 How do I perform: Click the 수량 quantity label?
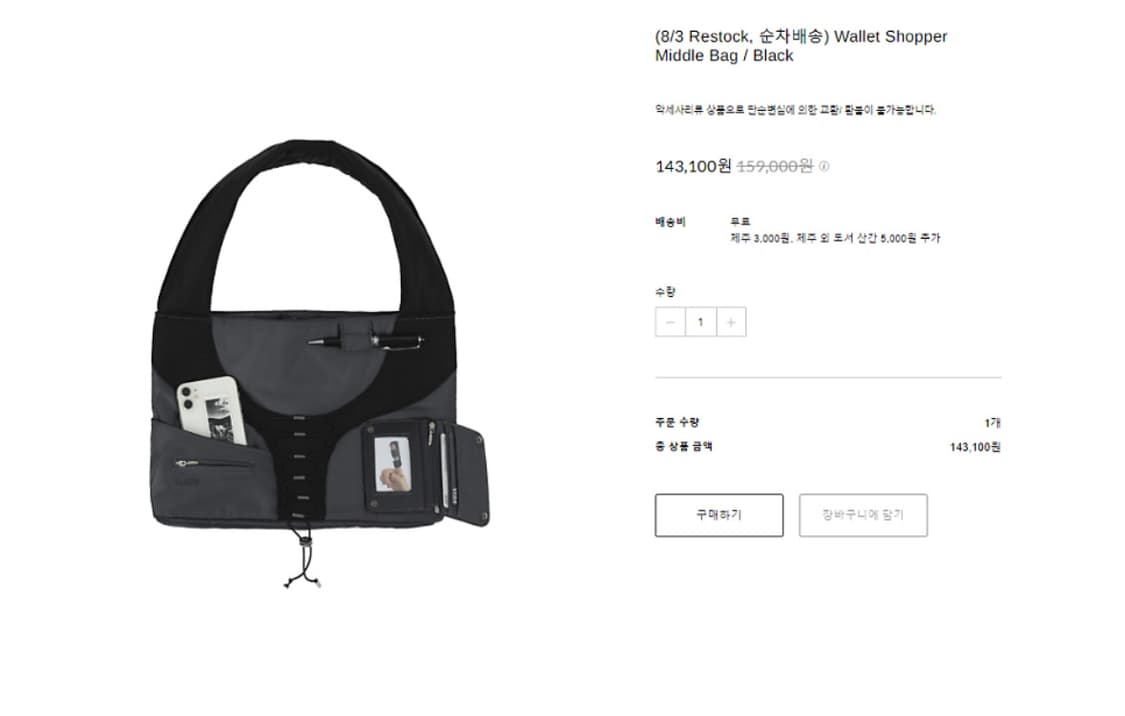click(x=665, y=292)
